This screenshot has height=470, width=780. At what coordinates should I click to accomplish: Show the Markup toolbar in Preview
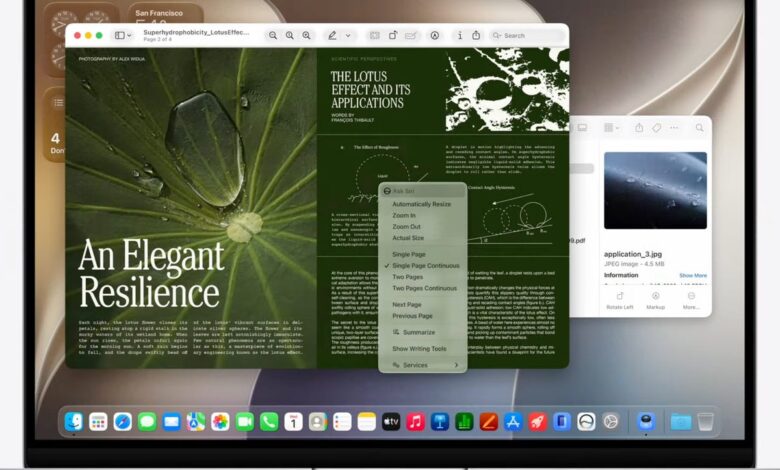pos(435,35)
